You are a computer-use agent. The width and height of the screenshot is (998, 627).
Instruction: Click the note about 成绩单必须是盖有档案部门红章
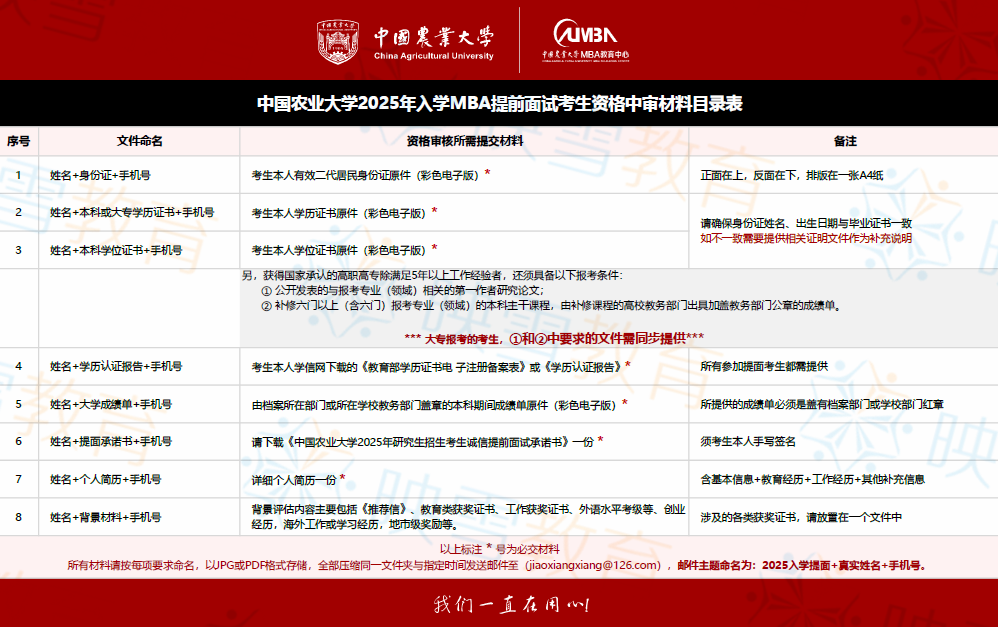point(822,404)
